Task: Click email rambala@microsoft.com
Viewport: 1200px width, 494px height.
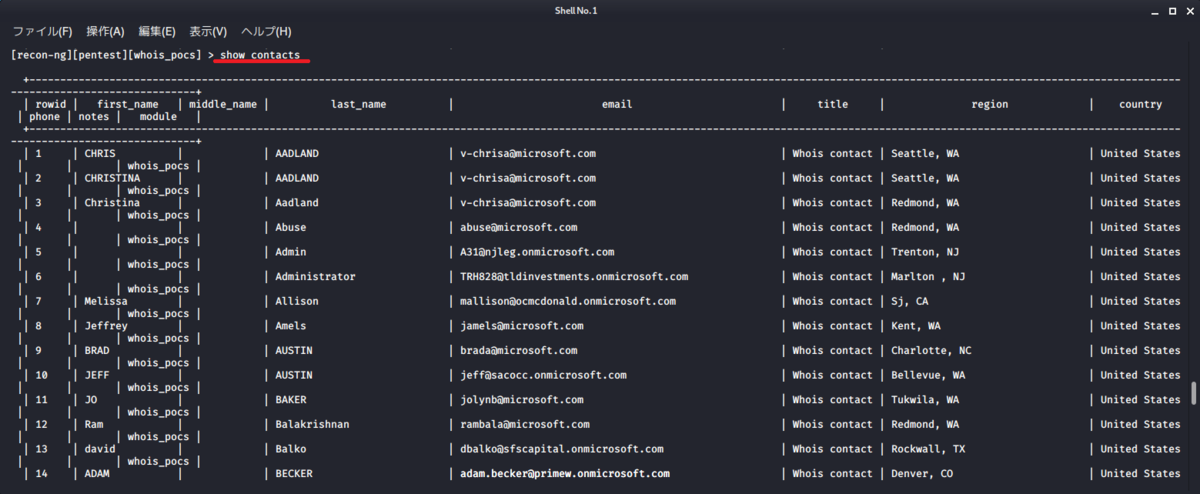Action: coord(525,425)
